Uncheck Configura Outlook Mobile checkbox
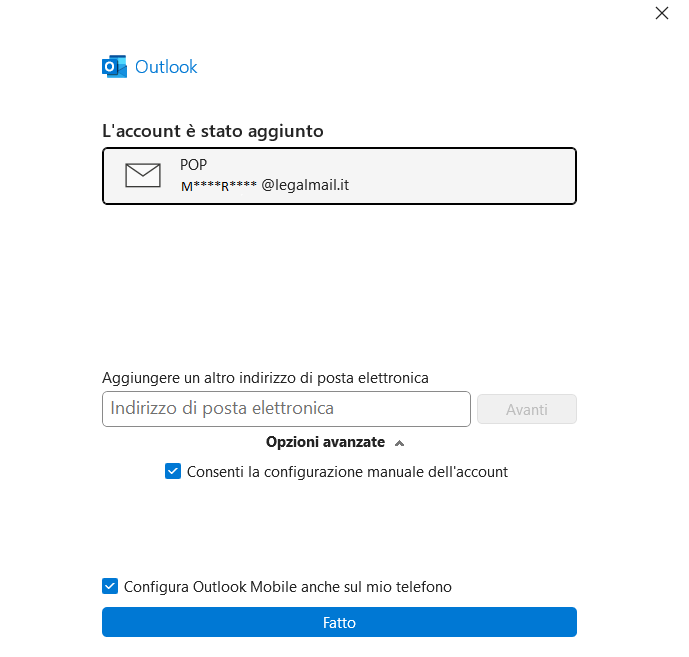 [x=110, y=587]
